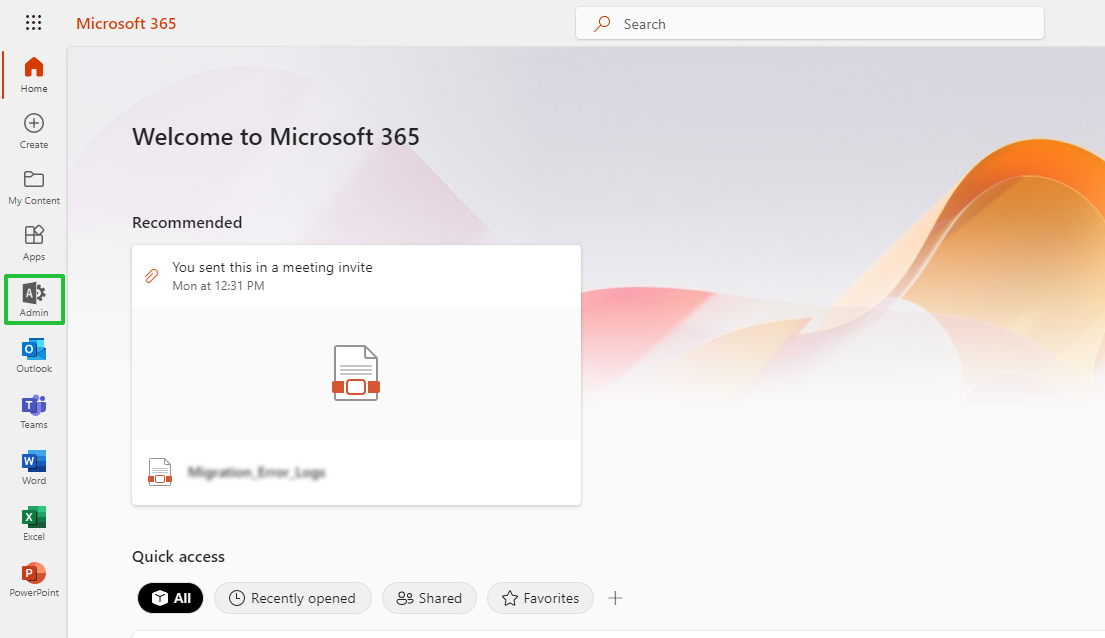Click the small file icon beside filename
Screen dimensions: 1105x638
coord(160,472)
